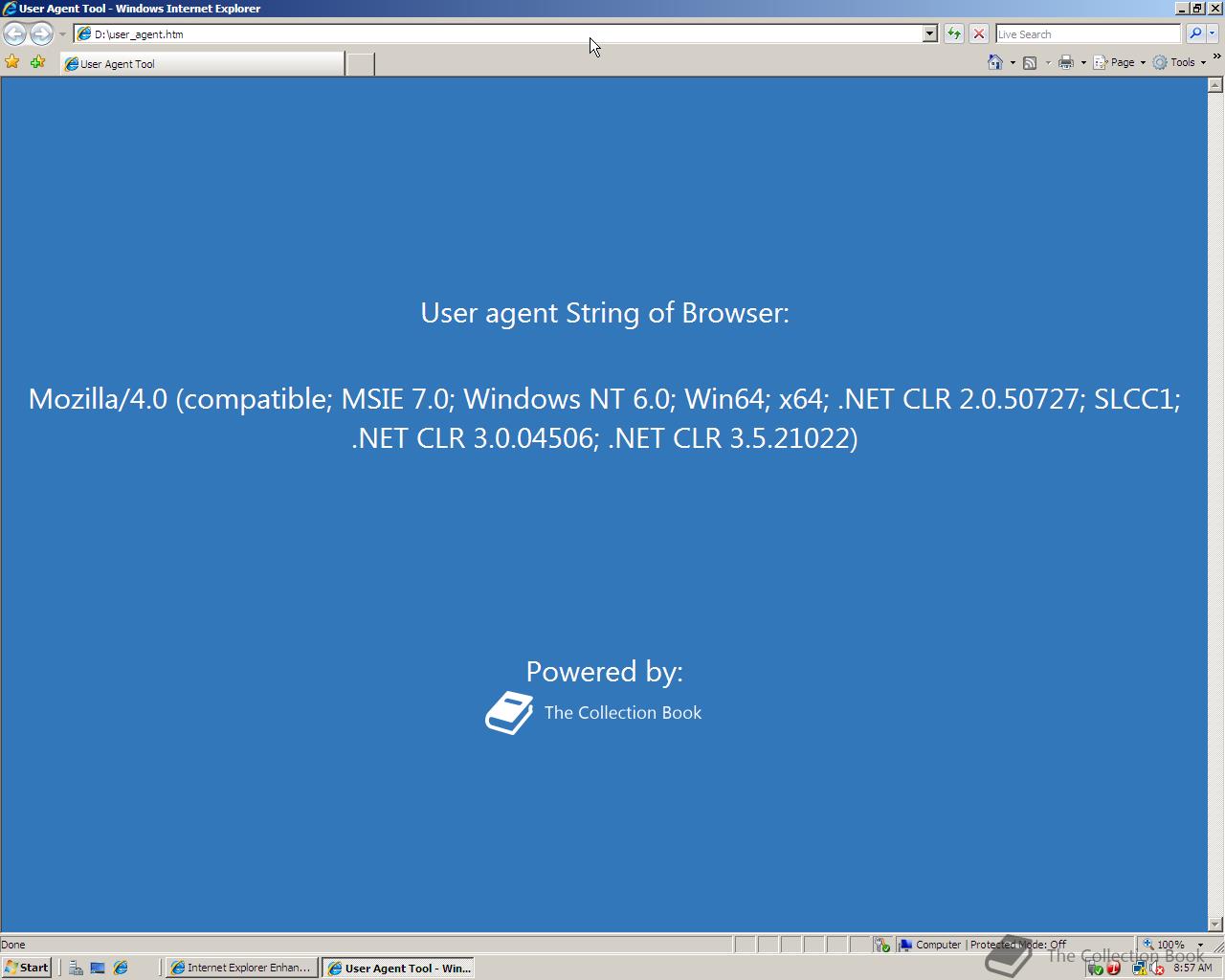
Task: Click the address bar showing D:\user_agent.htm
Action: coord(498,33)
